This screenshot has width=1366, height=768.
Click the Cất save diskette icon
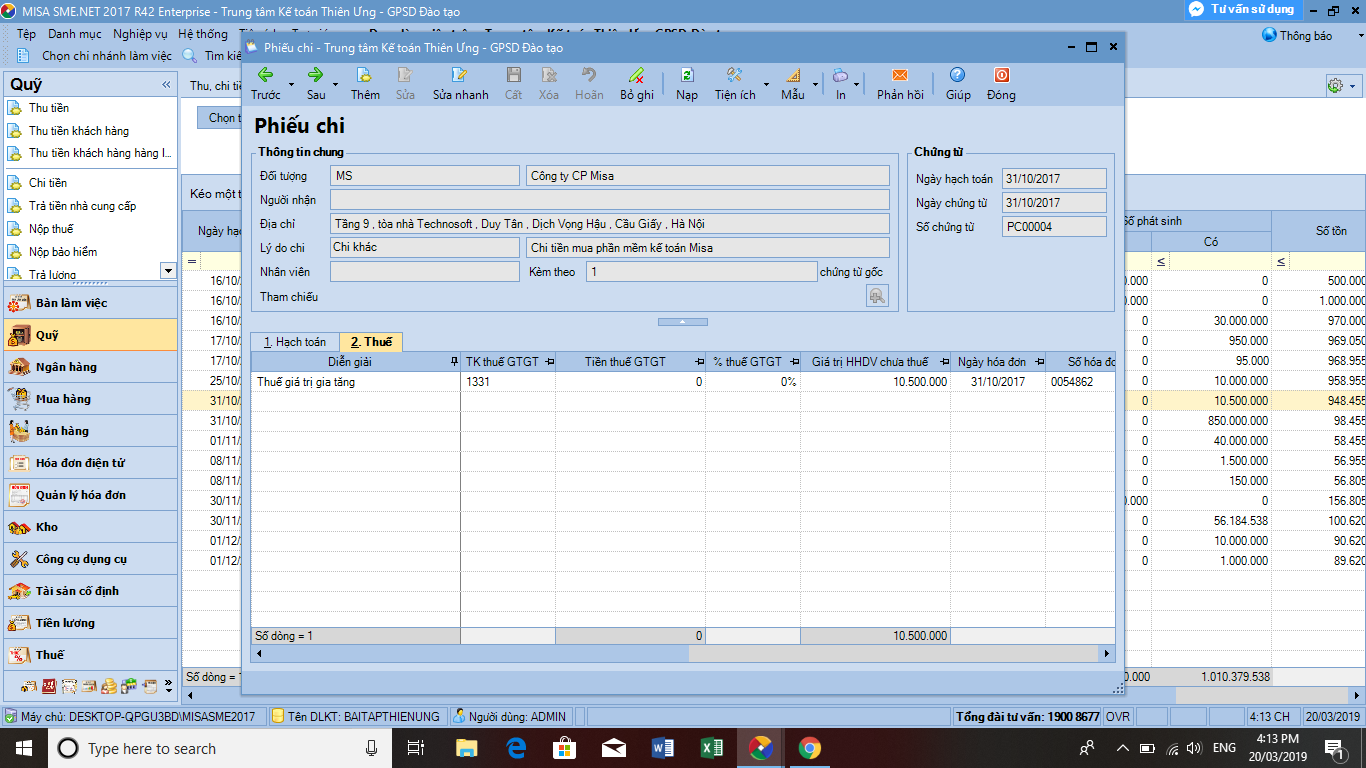click(513, 75)
